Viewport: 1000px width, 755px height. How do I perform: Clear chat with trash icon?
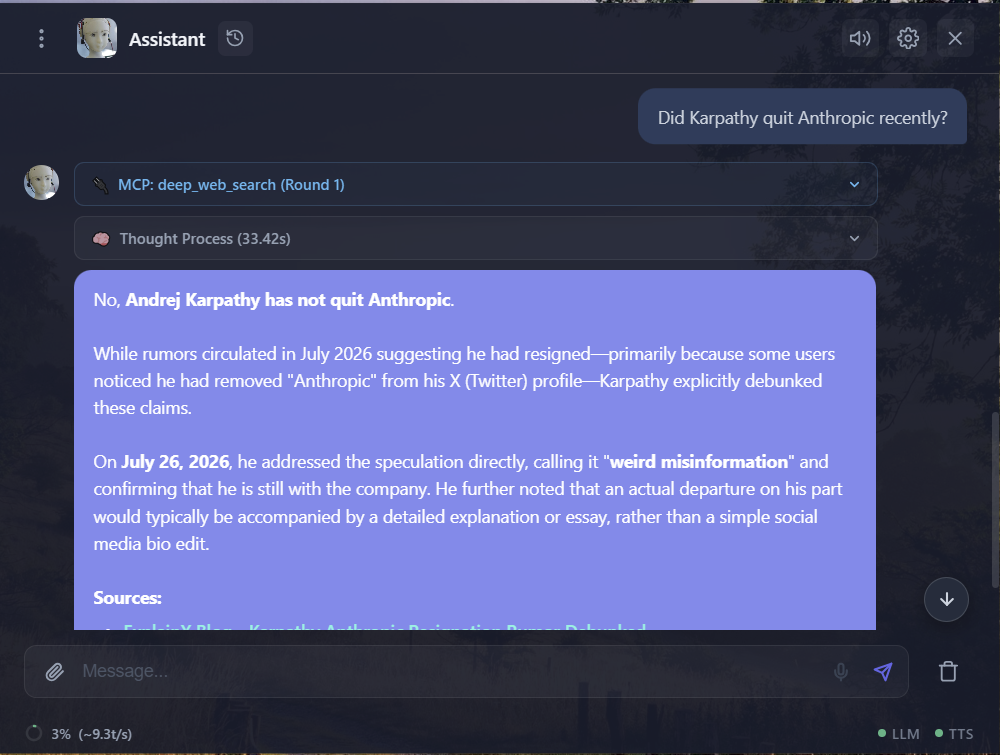(x=948, y=671)
